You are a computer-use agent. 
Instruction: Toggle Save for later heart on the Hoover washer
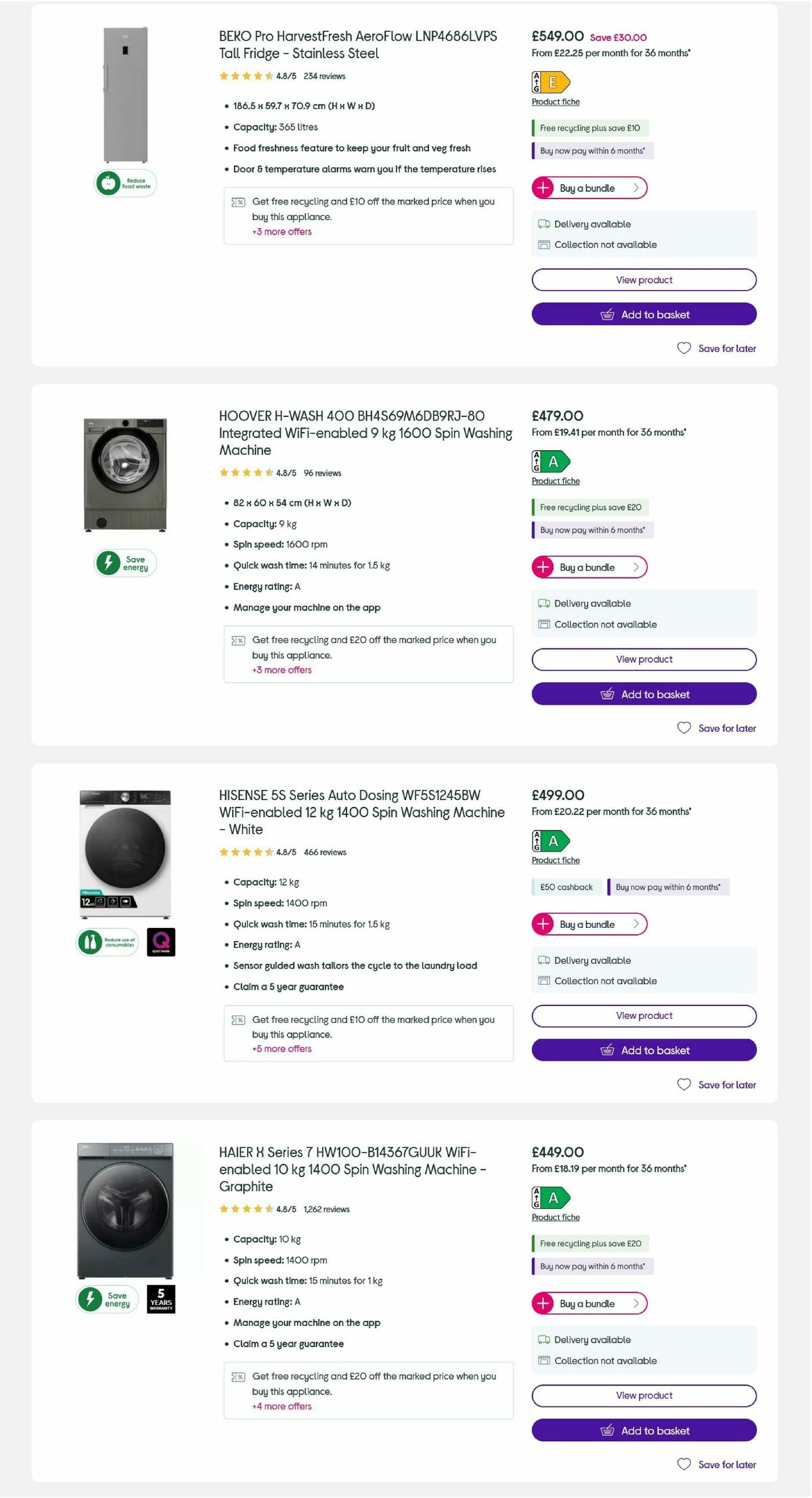pos(683,728)
